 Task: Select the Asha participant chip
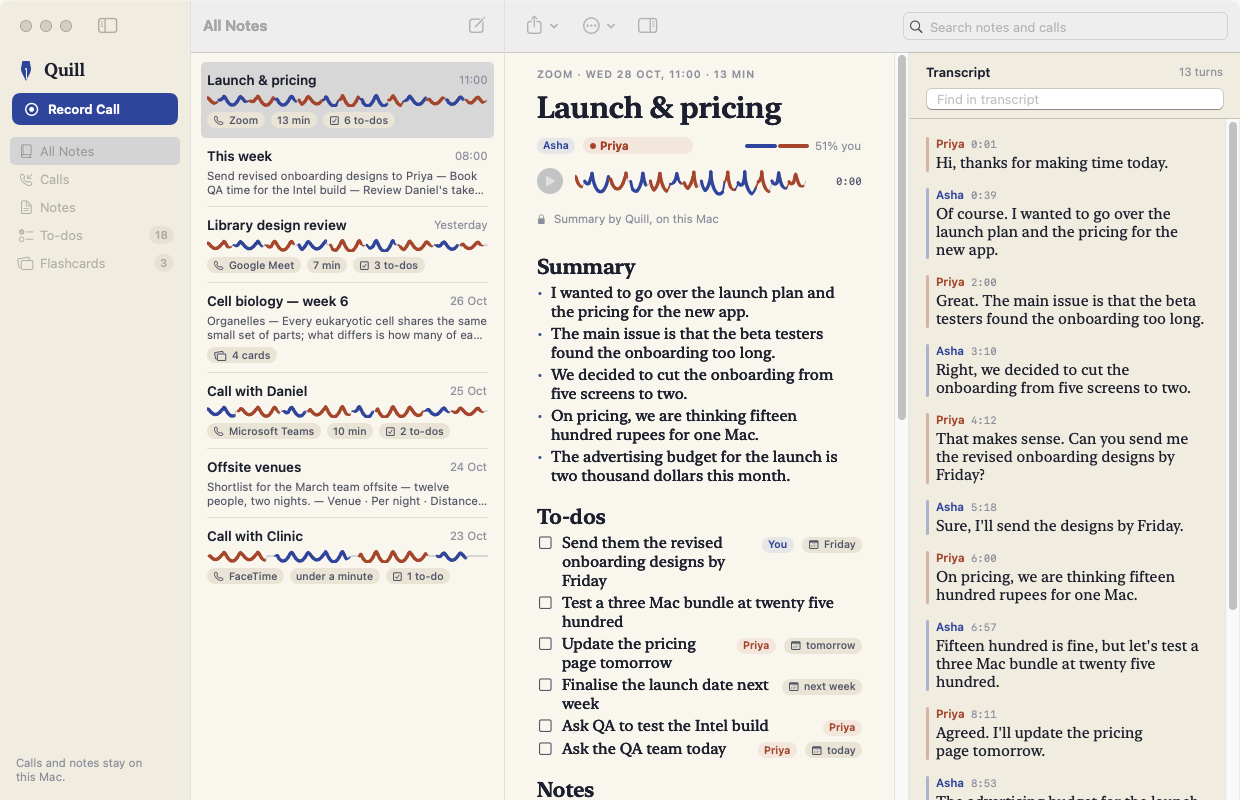[x=556, y=146]
